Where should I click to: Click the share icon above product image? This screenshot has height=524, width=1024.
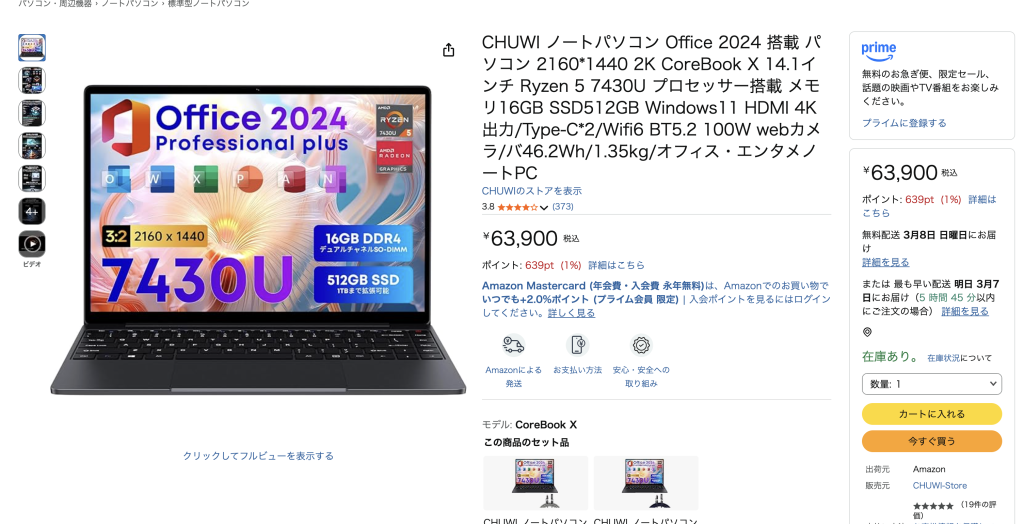448,50
